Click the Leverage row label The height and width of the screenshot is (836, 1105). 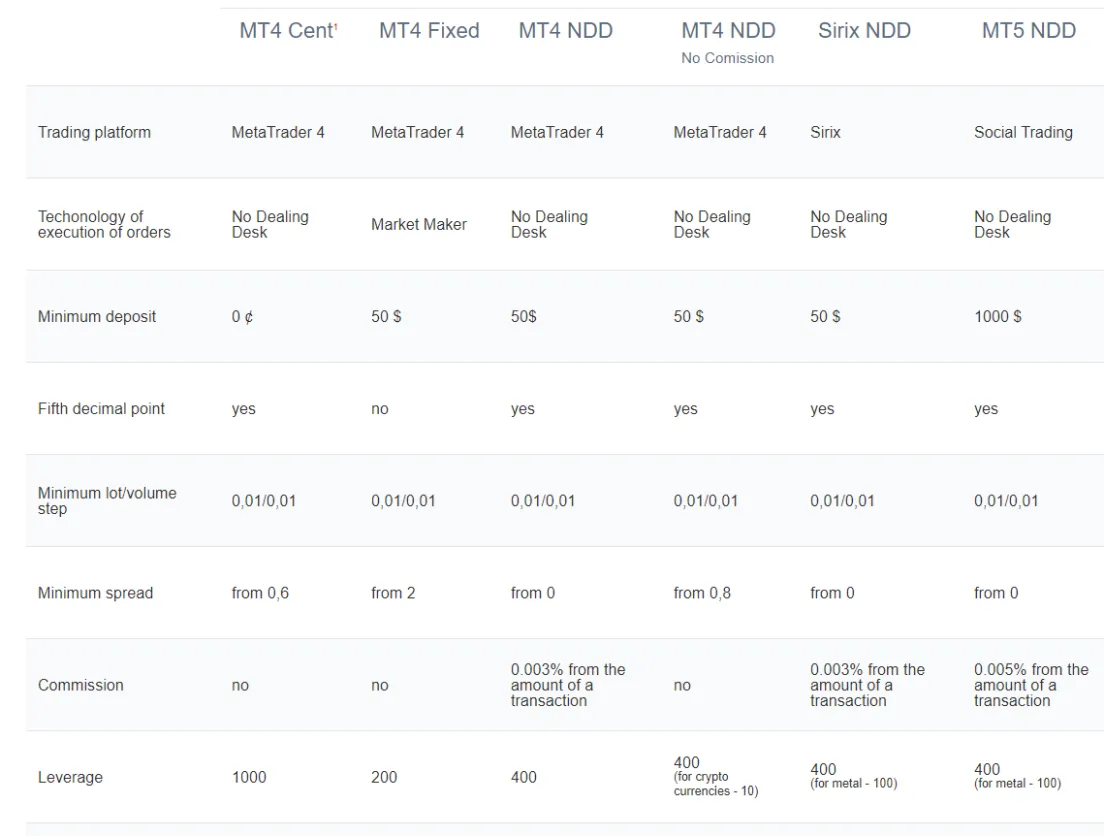[x=70, y=777]
